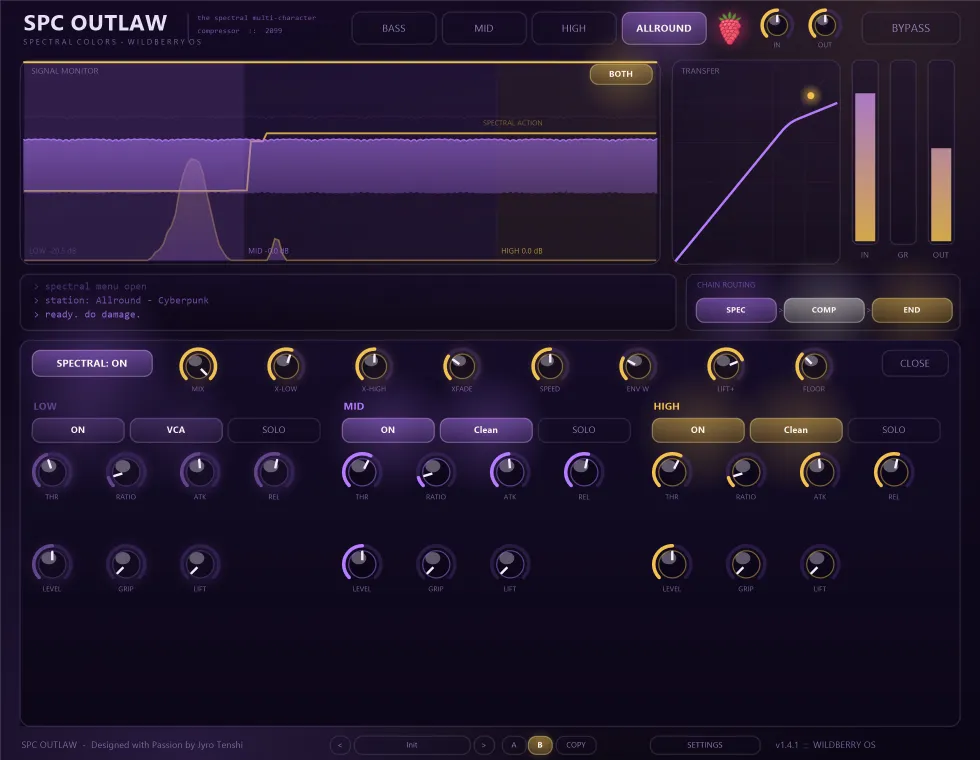Click the MID band THR knob
This screenshot has height=760, width=980.
[x=361, y=471]
